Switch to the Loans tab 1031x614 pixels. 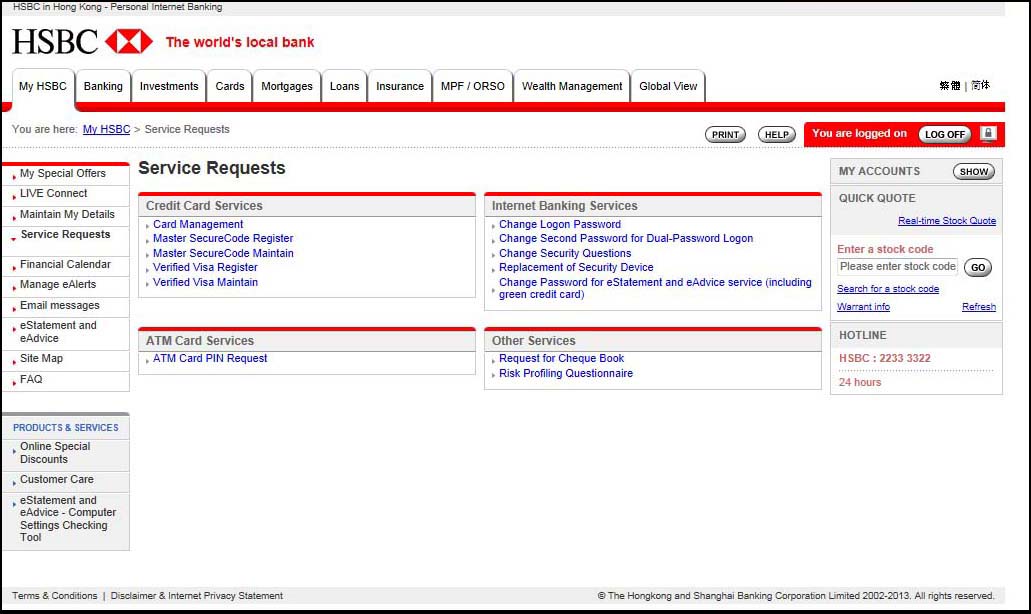pyautogui.click(x=345, y=86)
